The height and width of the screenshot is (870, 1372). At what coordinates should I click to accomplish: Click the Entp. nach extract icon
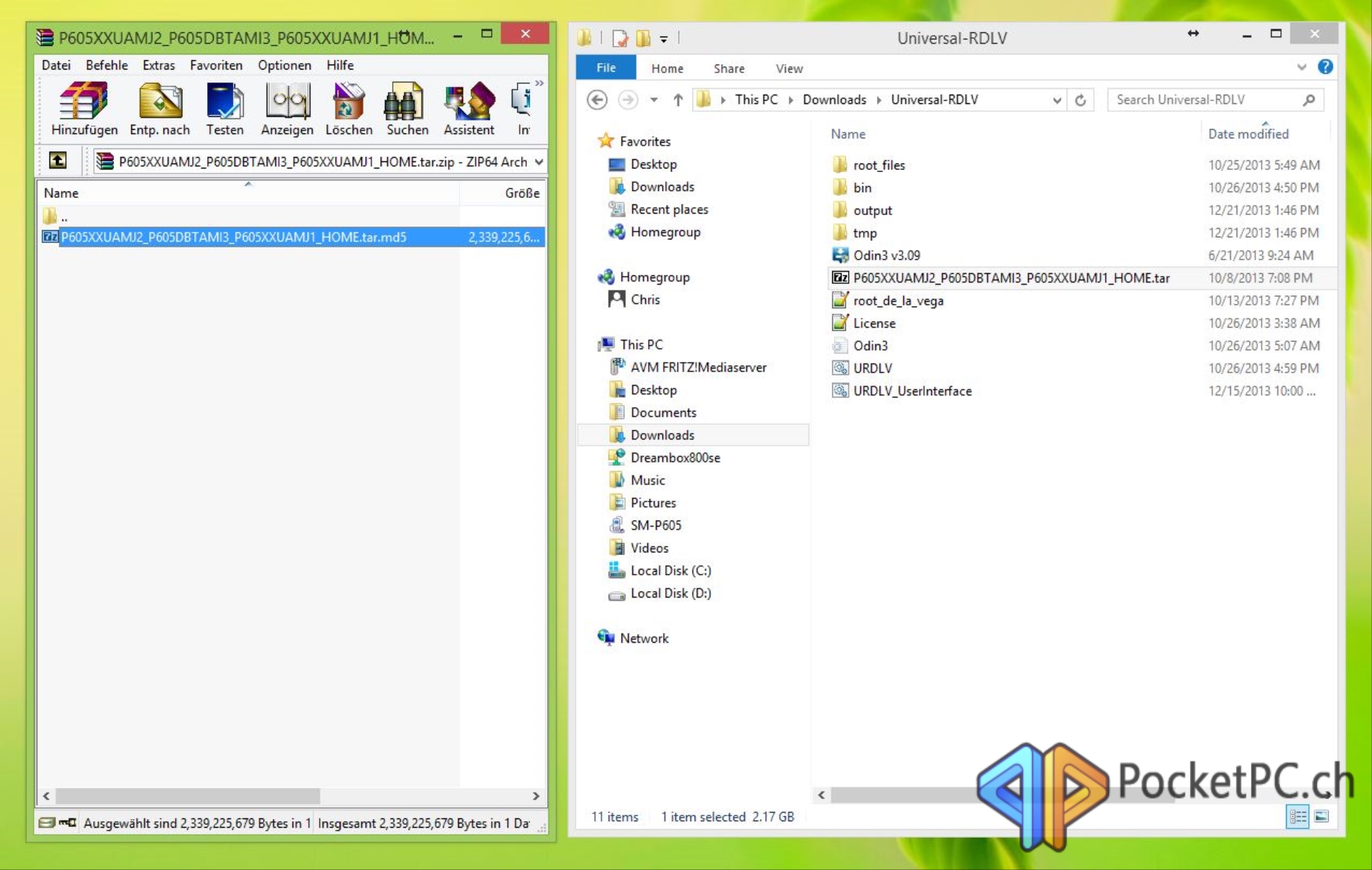point(160,108)
